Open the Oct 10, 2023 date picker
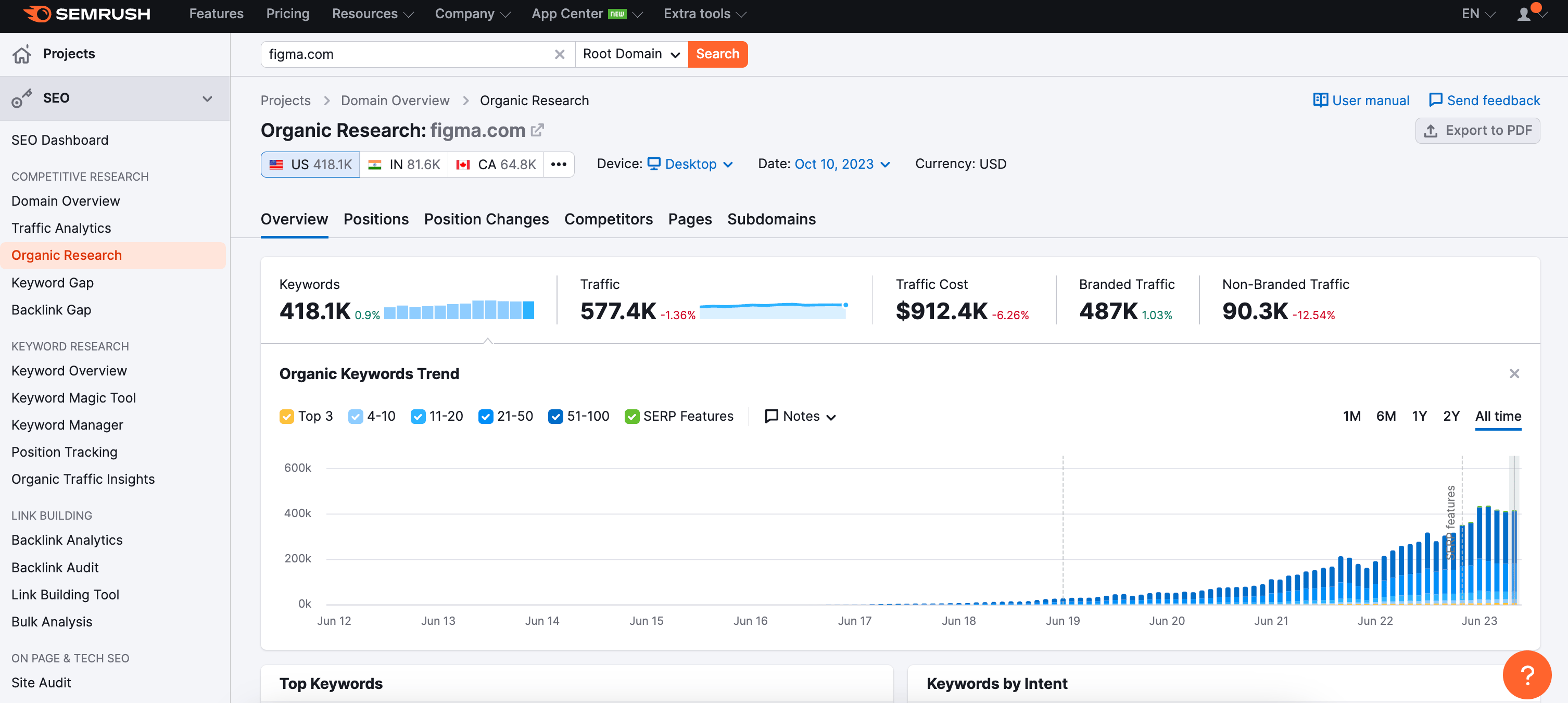Screen dimensions: 1568x703 click(842, 164)
